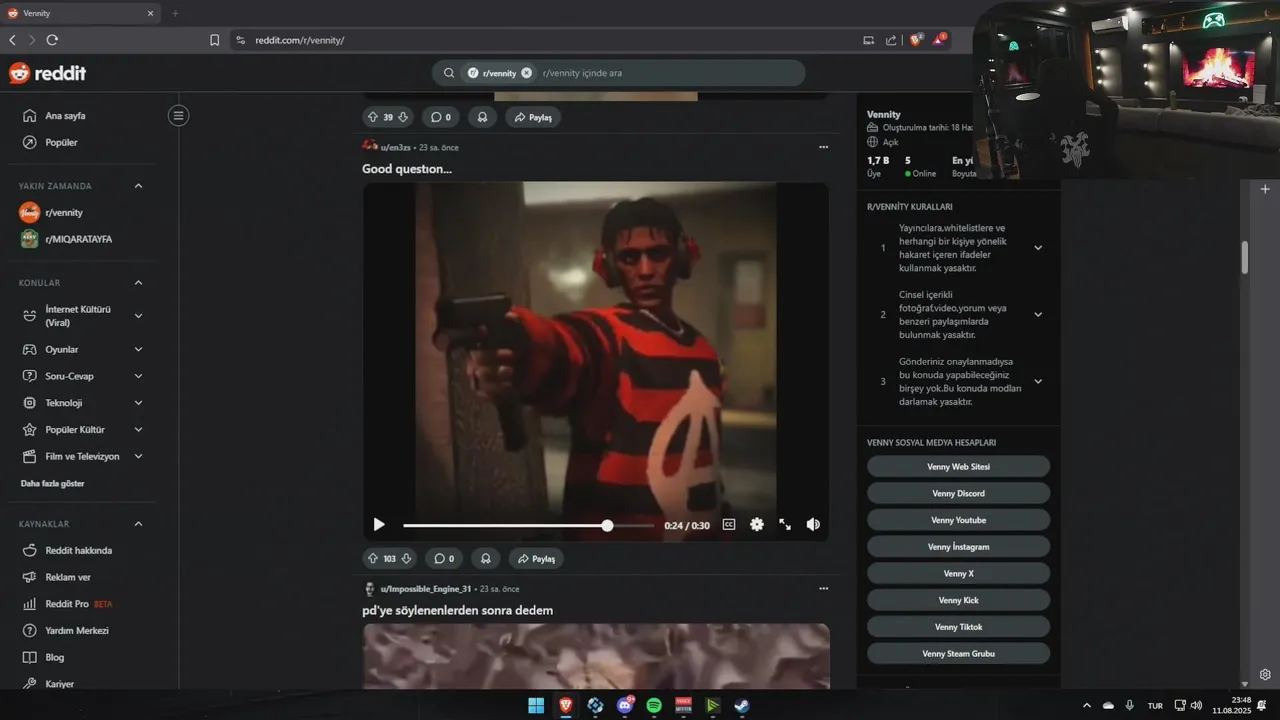This screenshot has width=1280, height=720.
Task: Open options for pd'ye söylenenlerden post
Action: click(823, 589)
